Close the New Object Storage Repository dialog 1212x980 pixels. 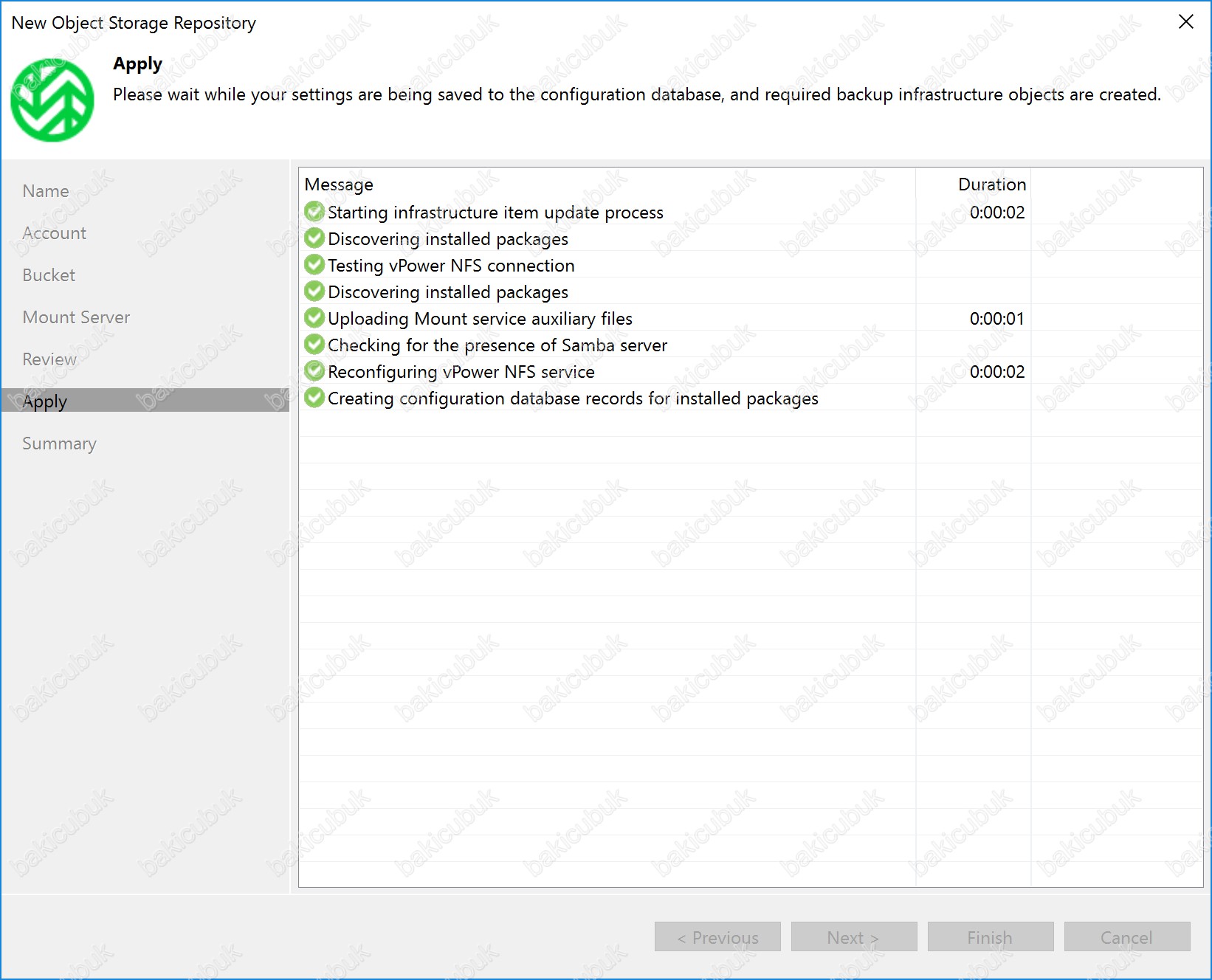1185,22
